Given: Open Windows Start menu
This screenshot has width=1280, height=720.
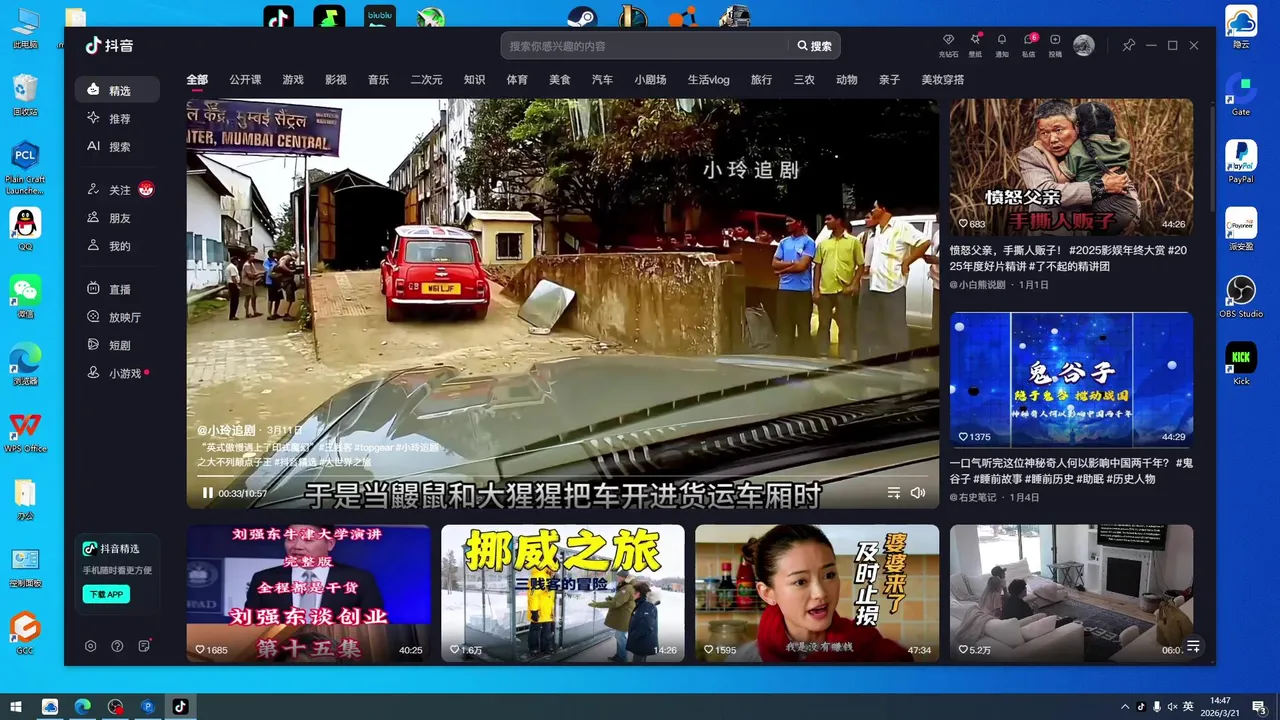Looking at the screenshot, I should point(17,707).
